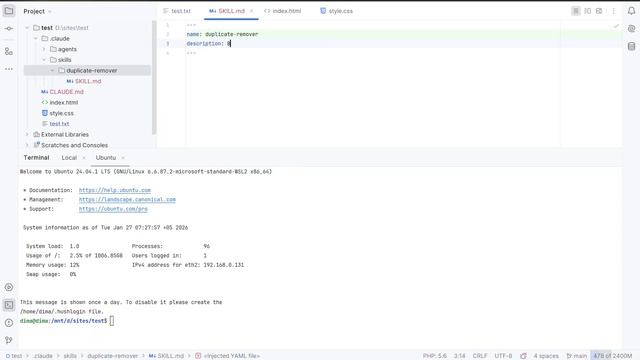
Task: Place cursor in name: duplicate-remover line
Action: (x=222, y=34)
